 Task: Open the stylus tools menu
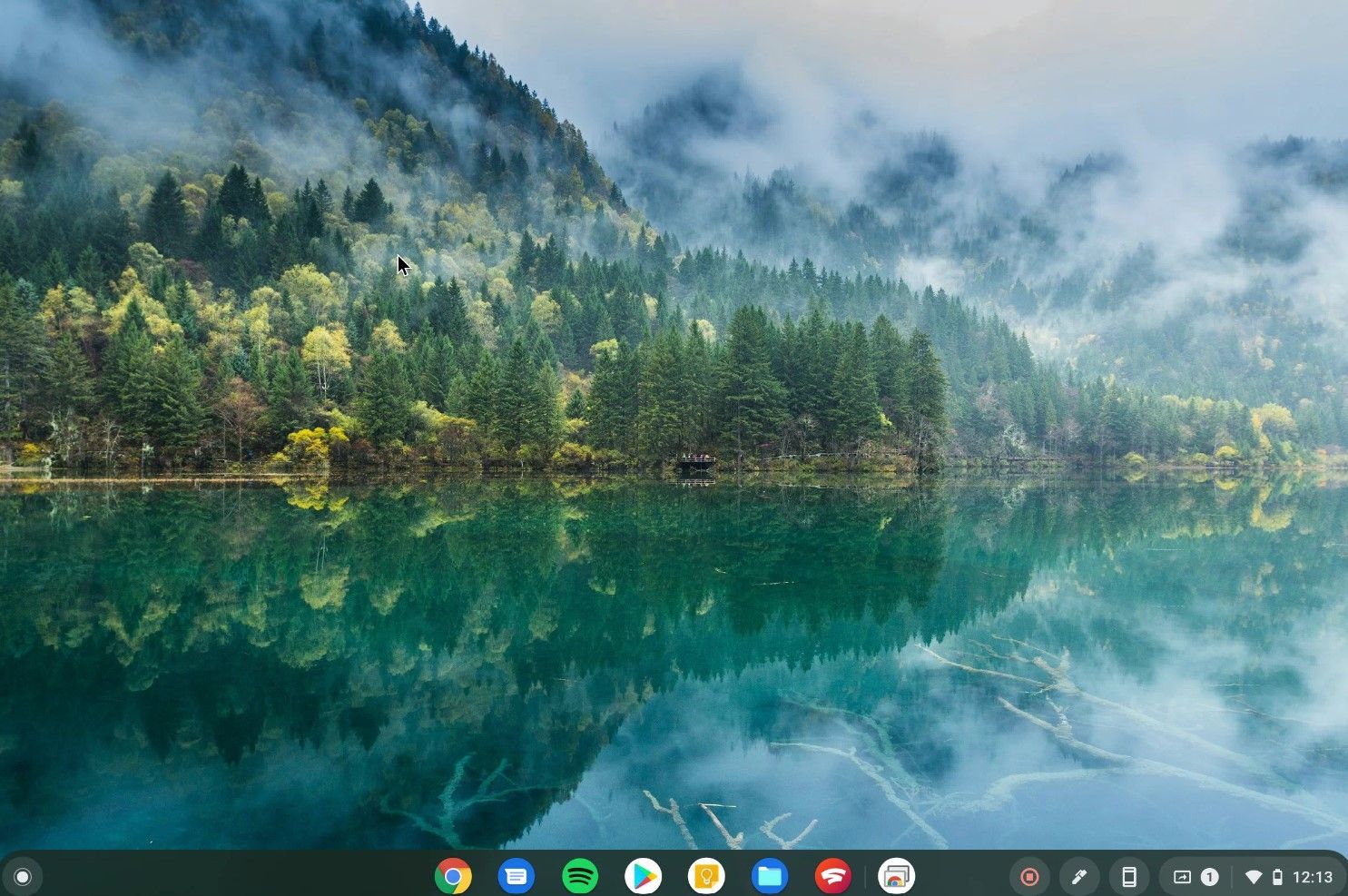[x=1079, y=877]
